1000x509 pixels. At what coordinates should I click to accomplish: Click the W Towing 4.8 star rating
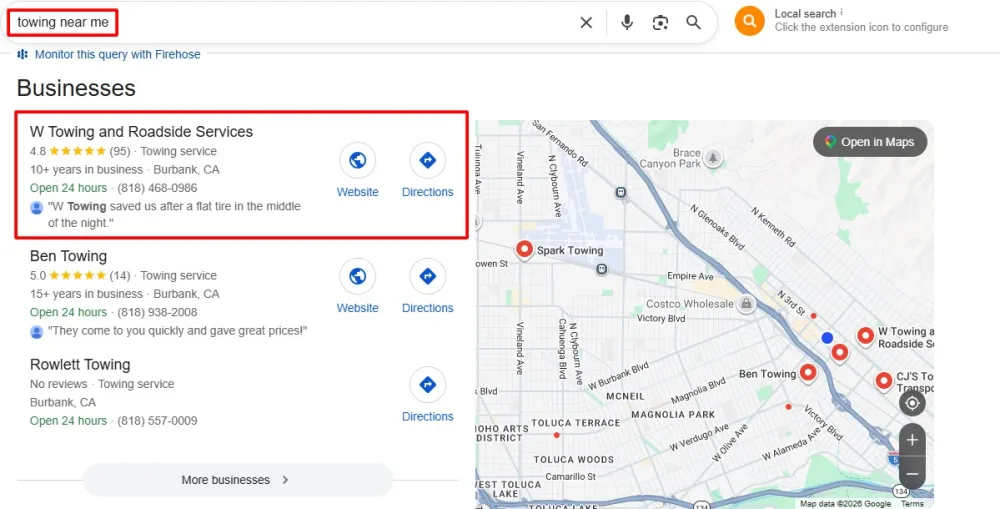(80, 151)
